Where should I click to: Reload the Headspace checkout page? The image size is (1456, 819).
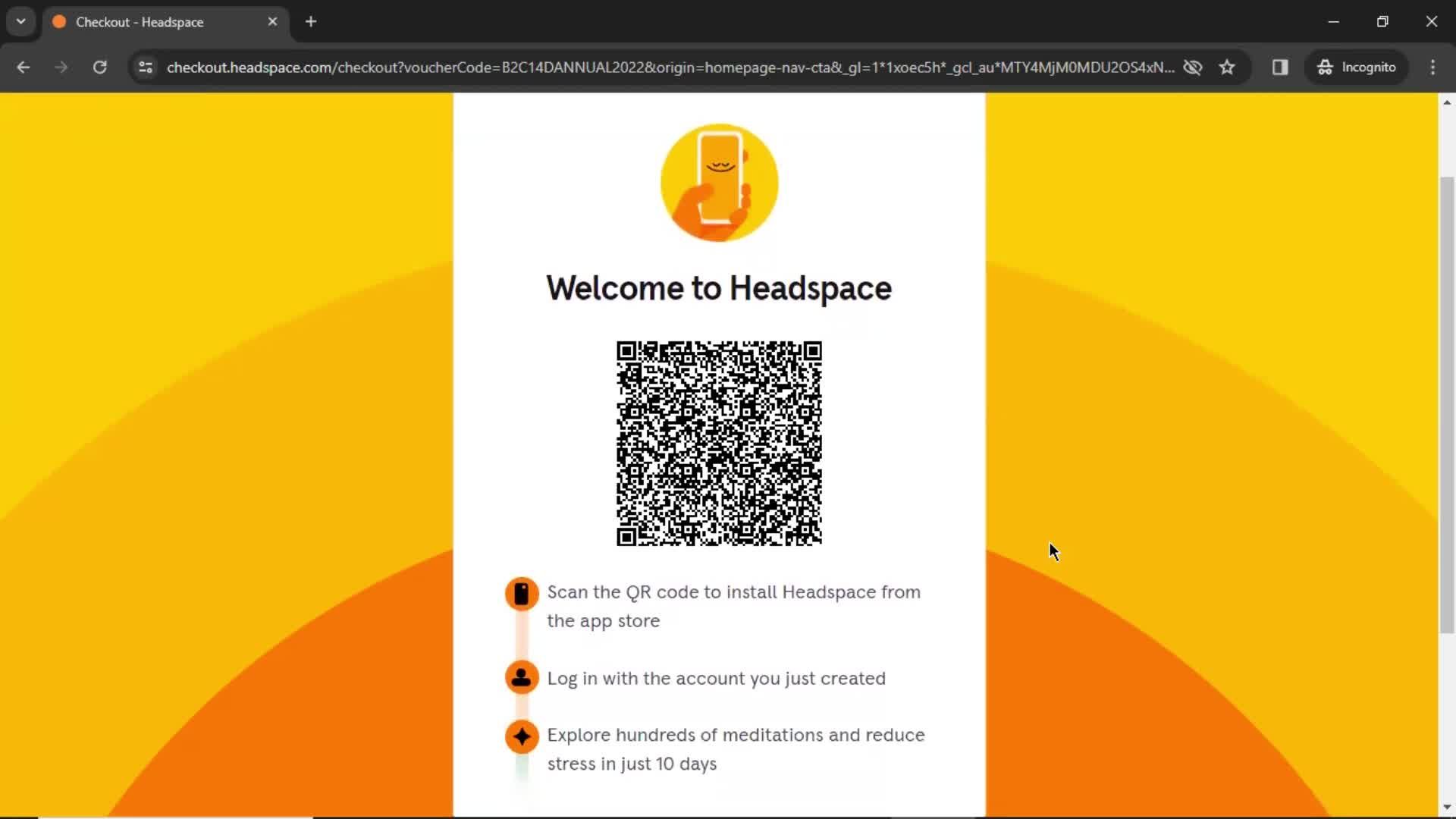99,67
